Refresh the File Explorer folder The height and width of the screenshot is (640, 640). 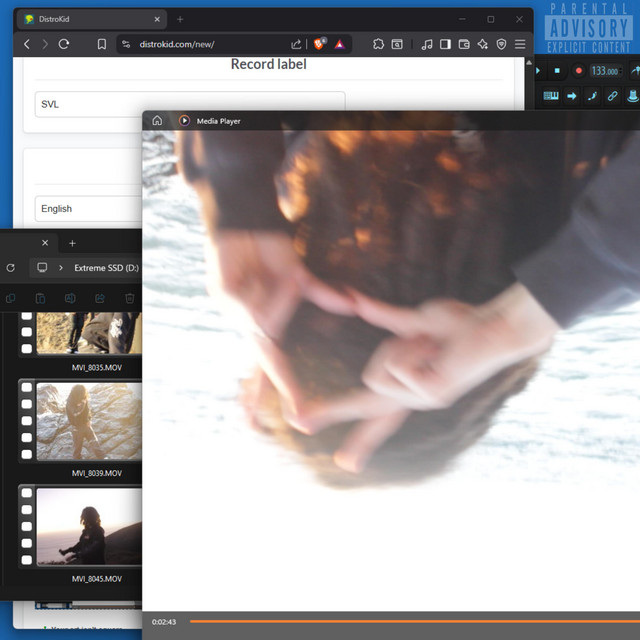point(11,268)
